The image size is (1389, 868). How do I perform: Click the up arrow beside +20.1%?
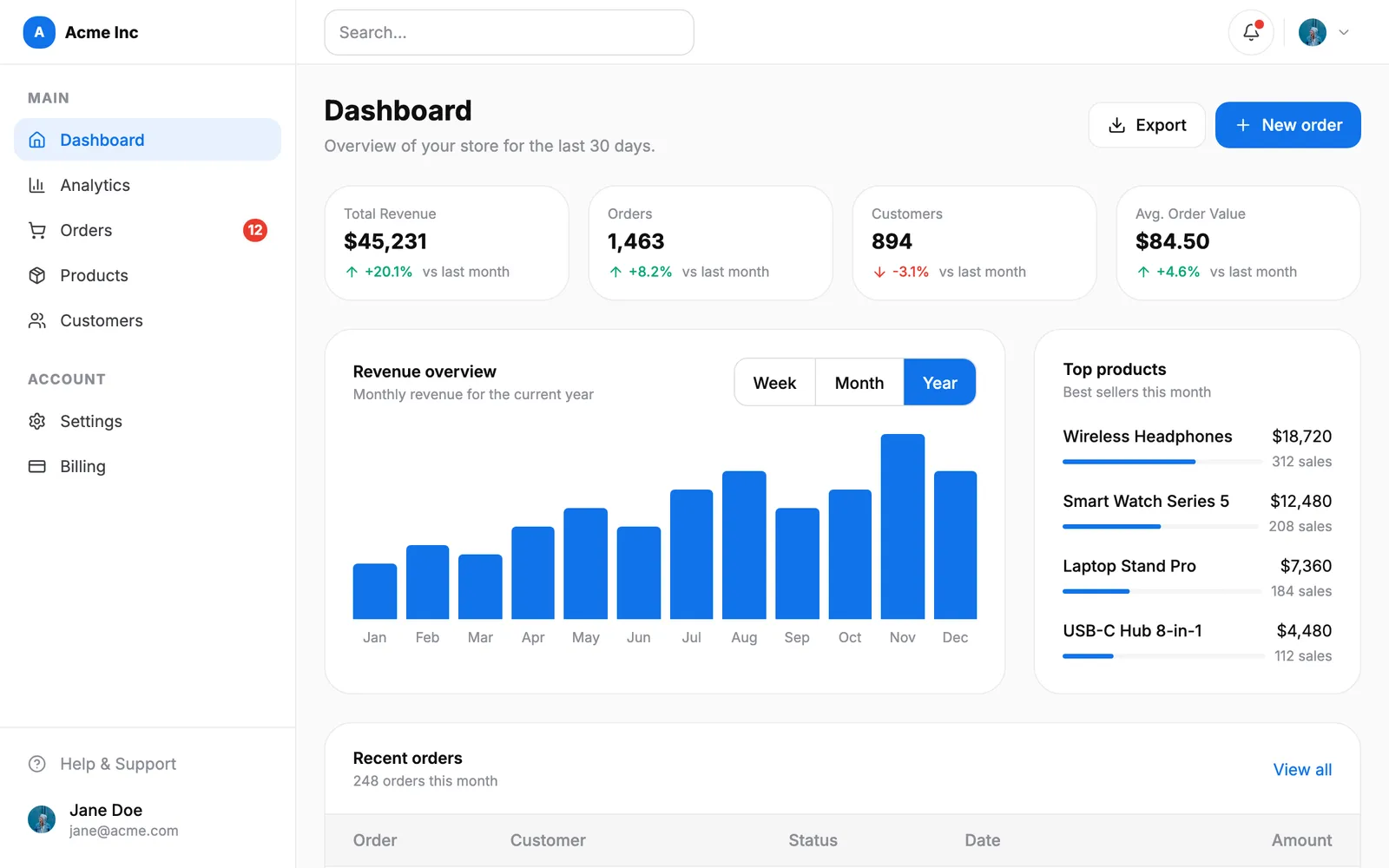(352, 272)
